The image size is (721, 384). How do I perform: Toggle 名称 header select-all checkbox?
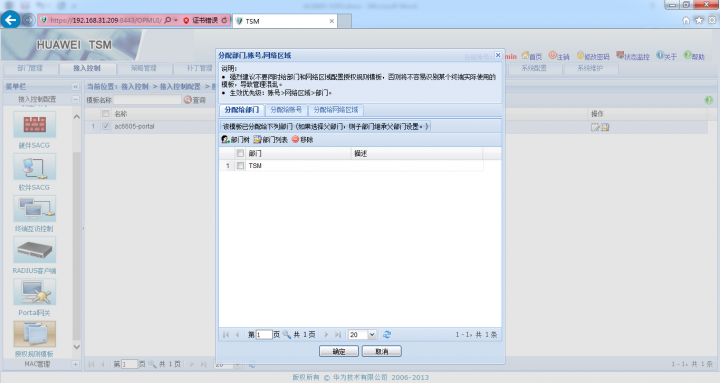point(106,114)
